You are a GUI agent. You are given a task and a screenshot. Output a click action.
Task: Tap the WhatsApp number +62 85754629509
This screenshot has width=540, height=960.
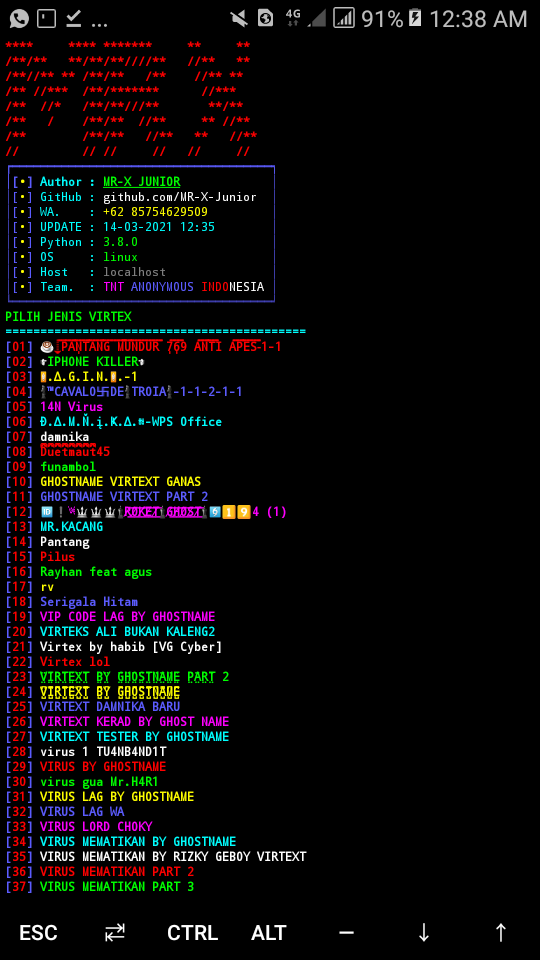(155, 212)
